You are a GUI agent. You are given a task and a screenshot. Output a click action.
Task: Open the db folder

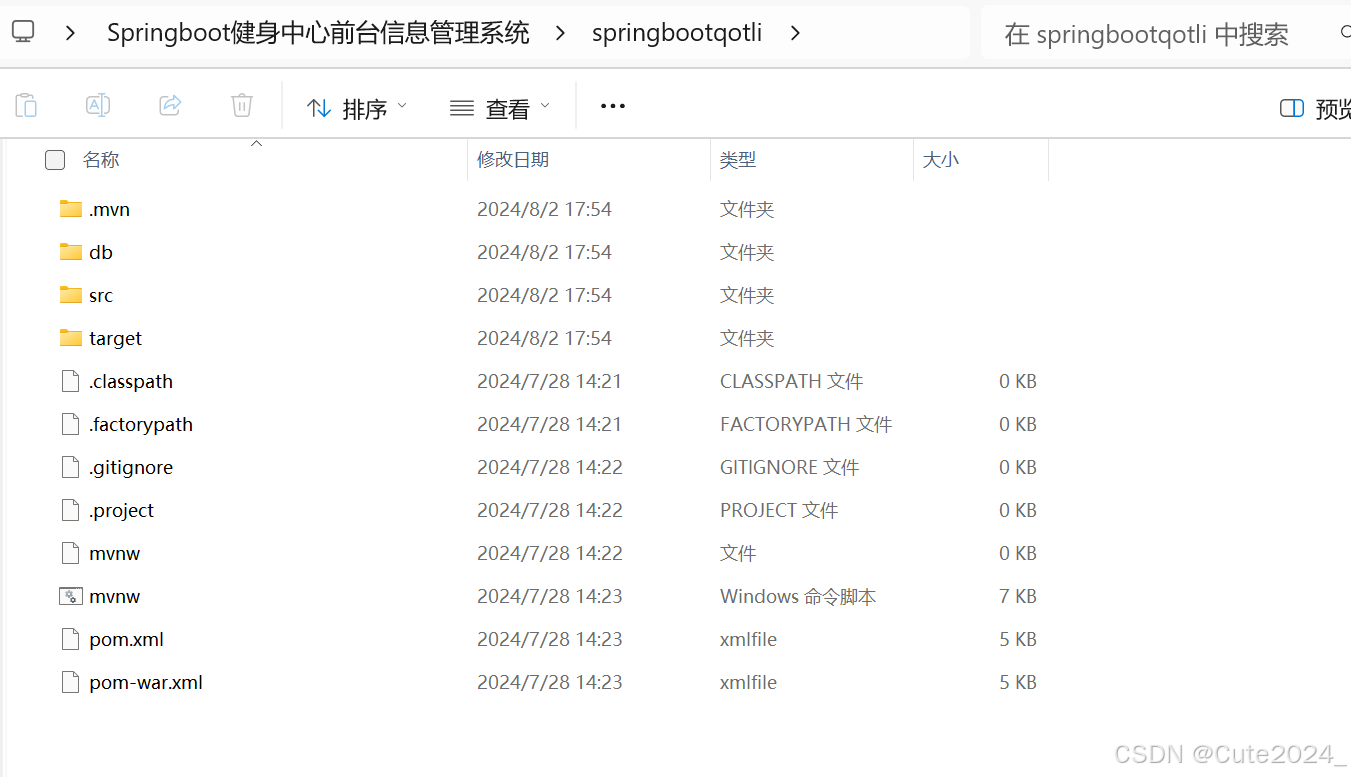(x=100, y=252)
